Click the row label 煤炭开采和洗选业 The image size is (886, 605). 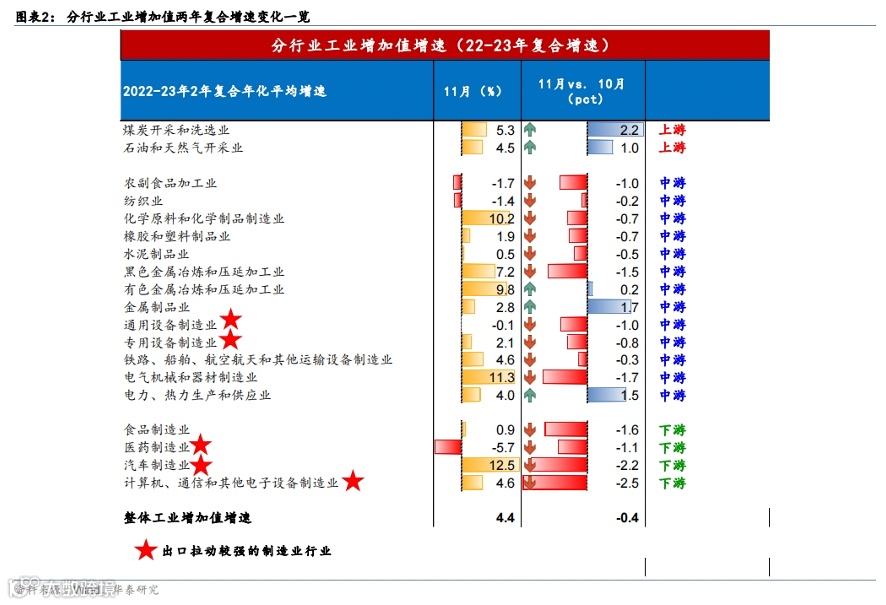click(176, 130)
